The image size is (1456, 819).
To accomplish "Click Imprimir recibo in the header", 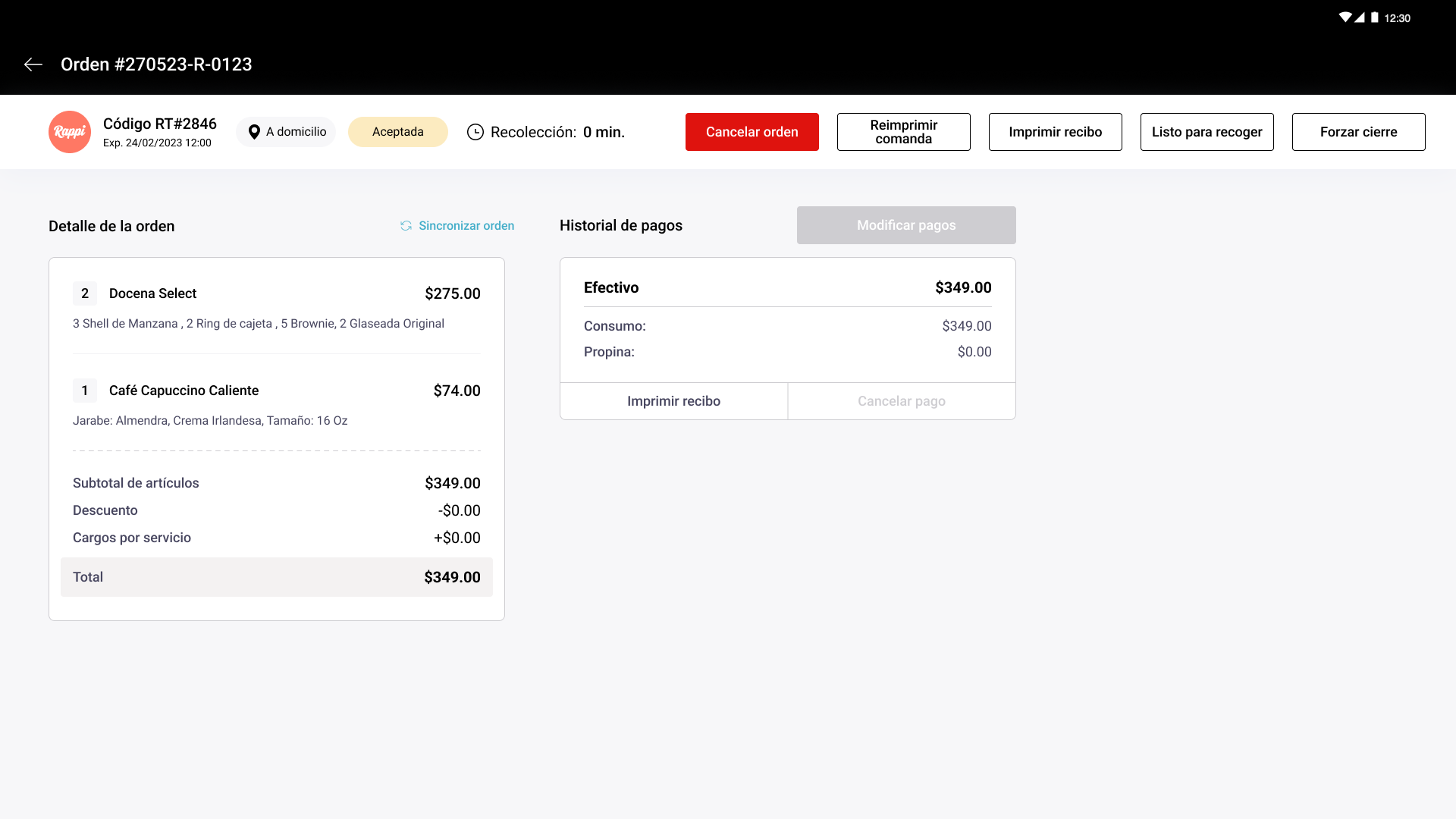I will pos(1056,132).
